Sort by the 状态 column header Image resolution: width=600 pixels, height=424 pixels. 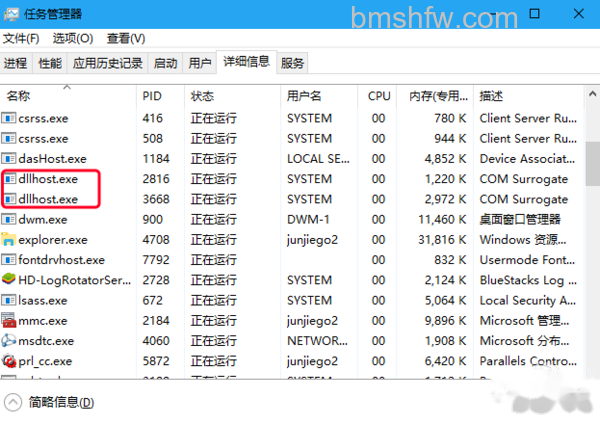point(232,96)
